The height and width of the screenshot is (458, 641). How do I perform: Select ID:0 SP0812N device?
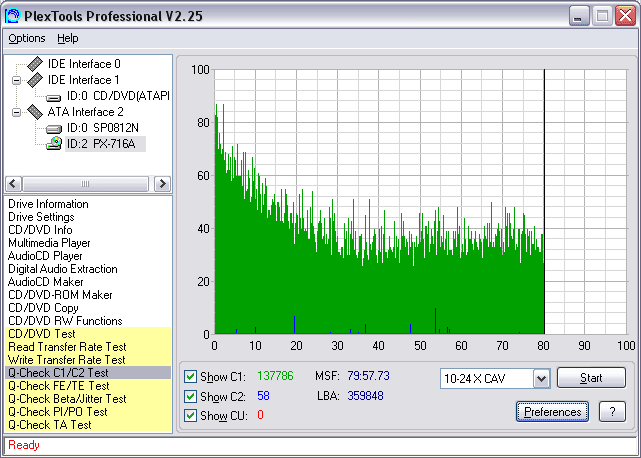tap(103, 128)
